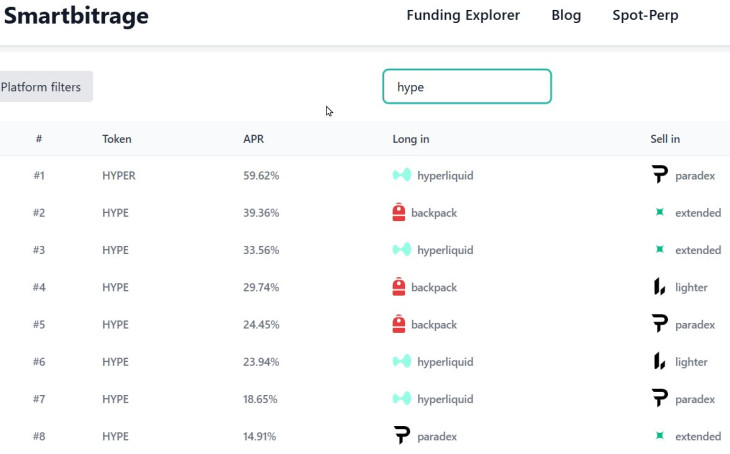Click the lighter label in row #6

[x=691, y=362]
